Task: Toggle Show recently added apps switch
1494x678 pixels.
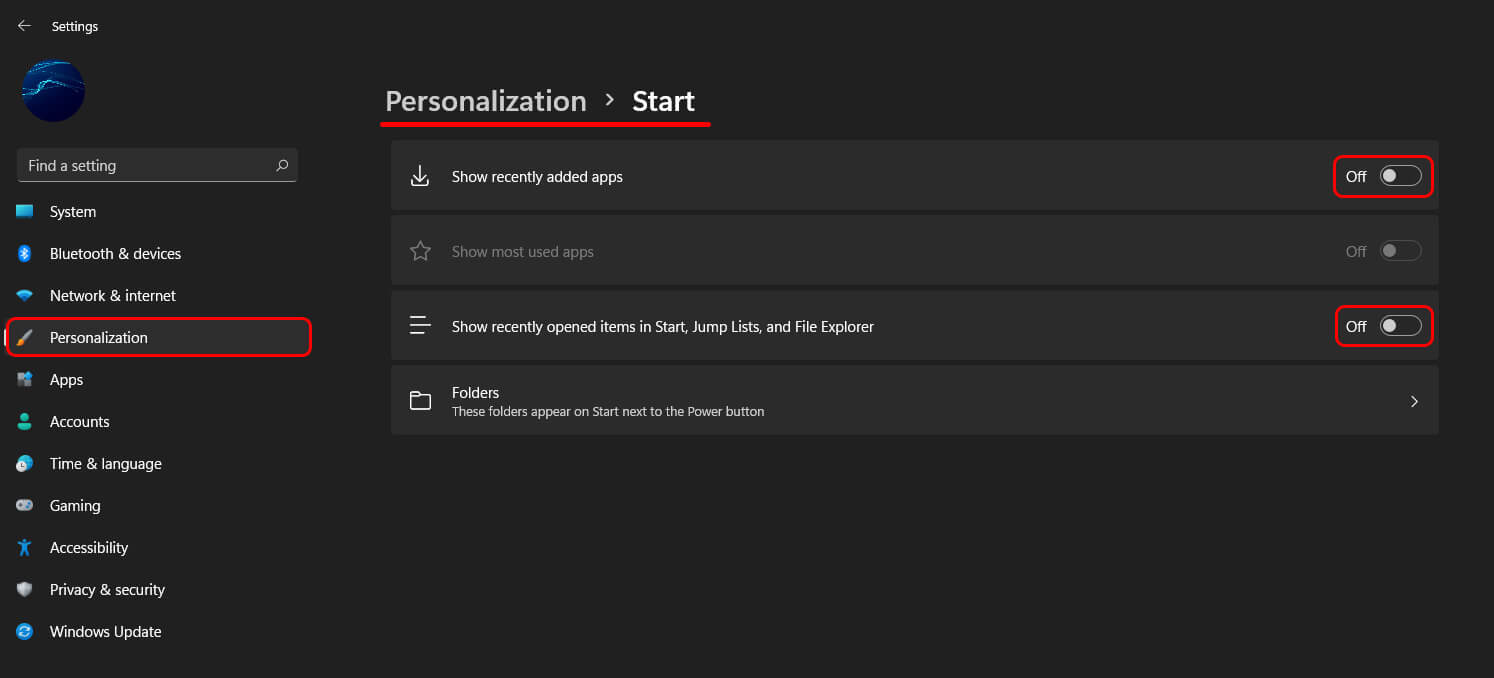Action: (x=1400, y=176)
